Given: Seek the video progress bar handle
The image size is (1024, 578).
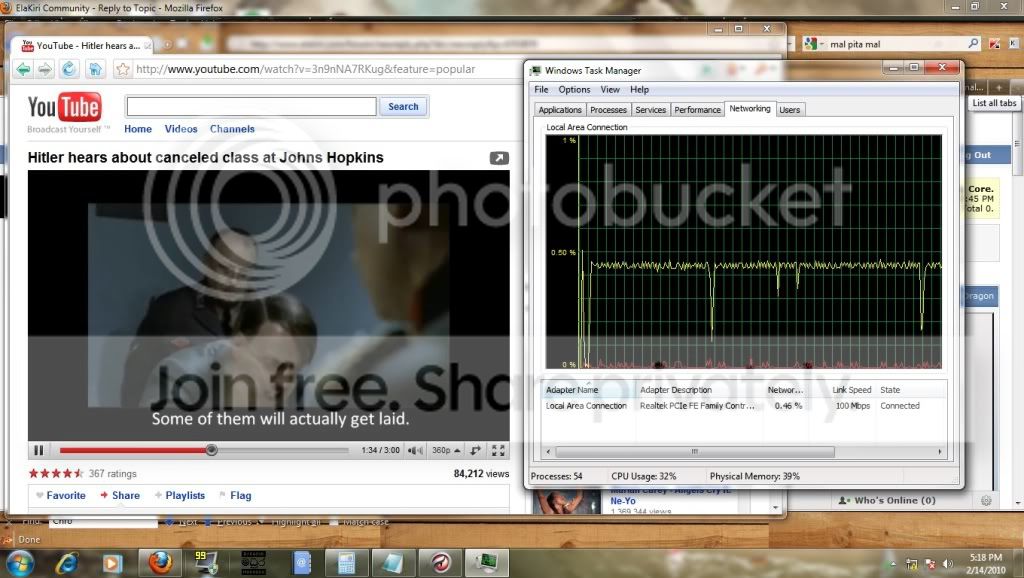Looking at the screenshot, I should click(211, 450).
